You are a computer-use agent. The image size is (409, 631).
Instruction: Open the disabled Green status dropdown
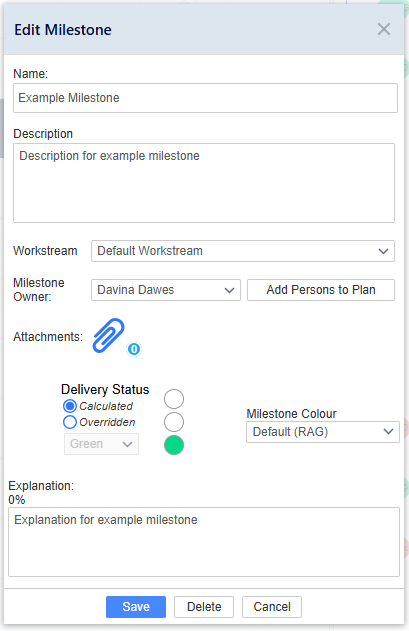pos(101,444)
